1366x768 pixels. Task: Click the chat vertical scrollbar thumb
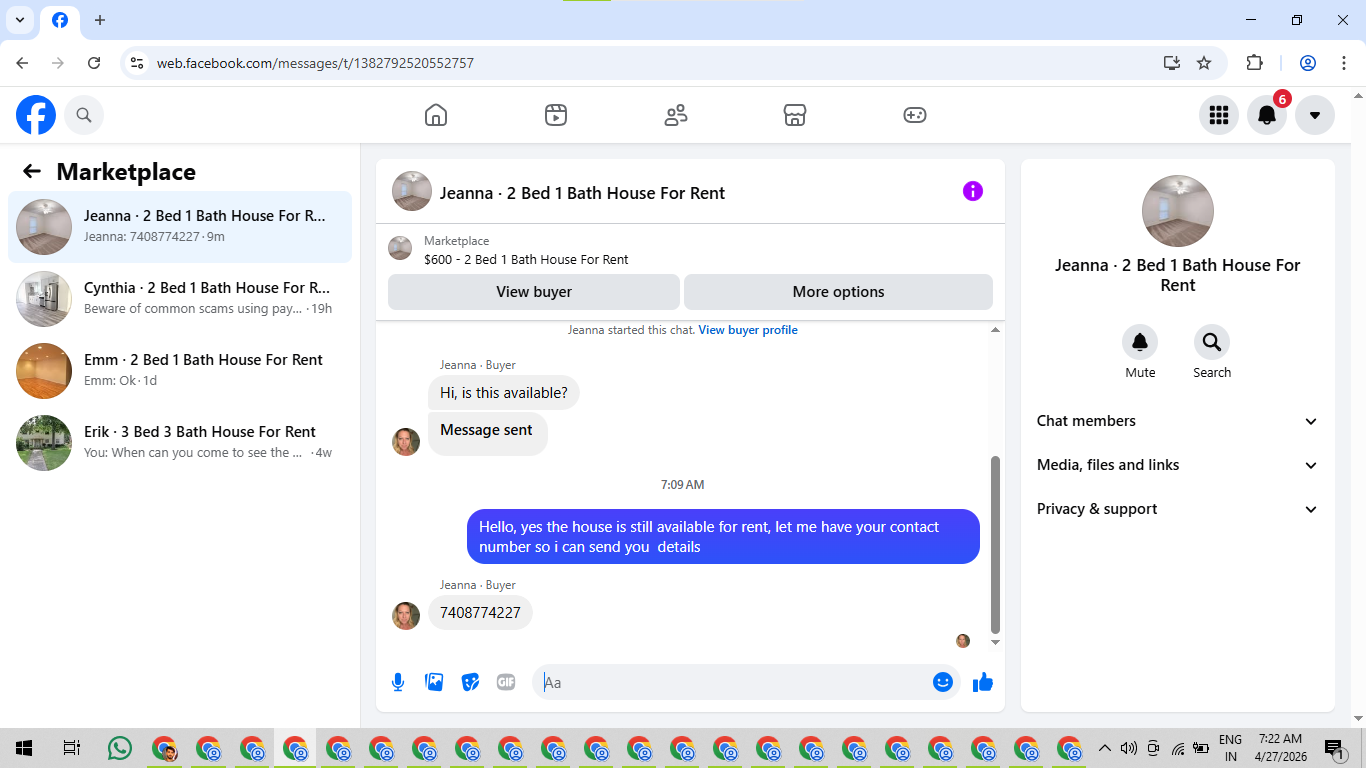[995, 544]
